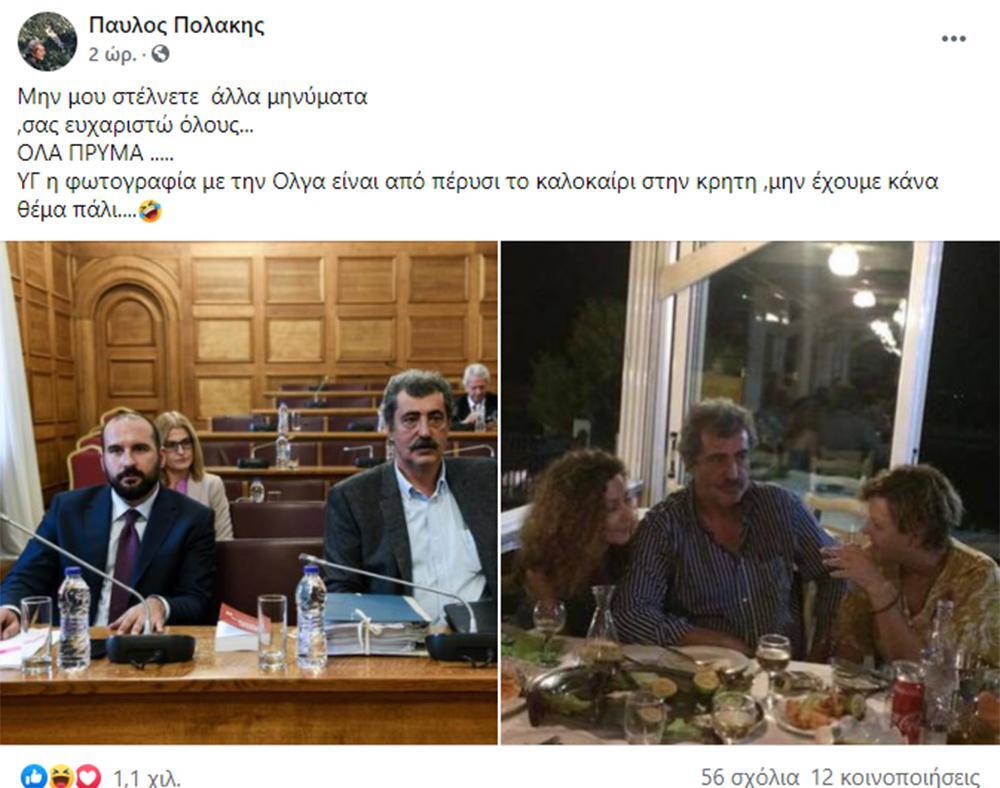Open the three-dot post options menu
This screenshot has width=1000, height=788.
point(953,39)
